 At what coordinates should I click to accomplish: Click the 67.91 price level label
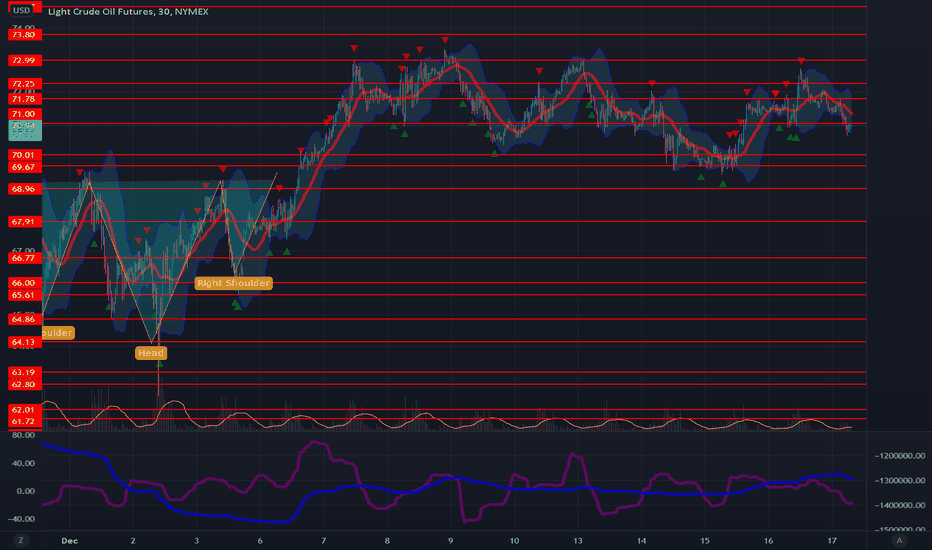24,222
